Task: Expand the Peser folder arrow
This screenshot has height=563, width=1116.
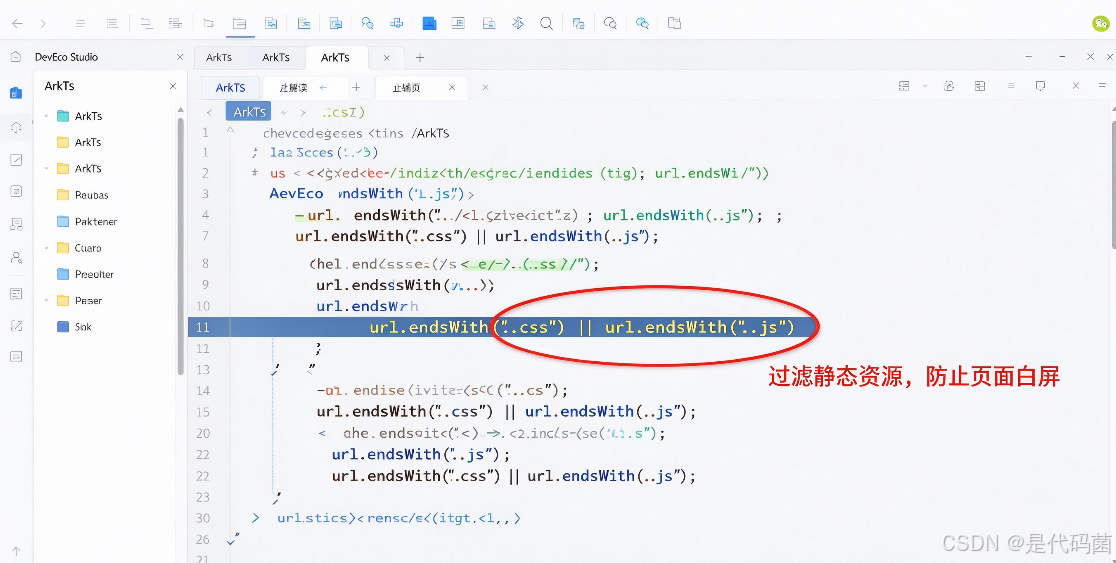Action: 47,300
